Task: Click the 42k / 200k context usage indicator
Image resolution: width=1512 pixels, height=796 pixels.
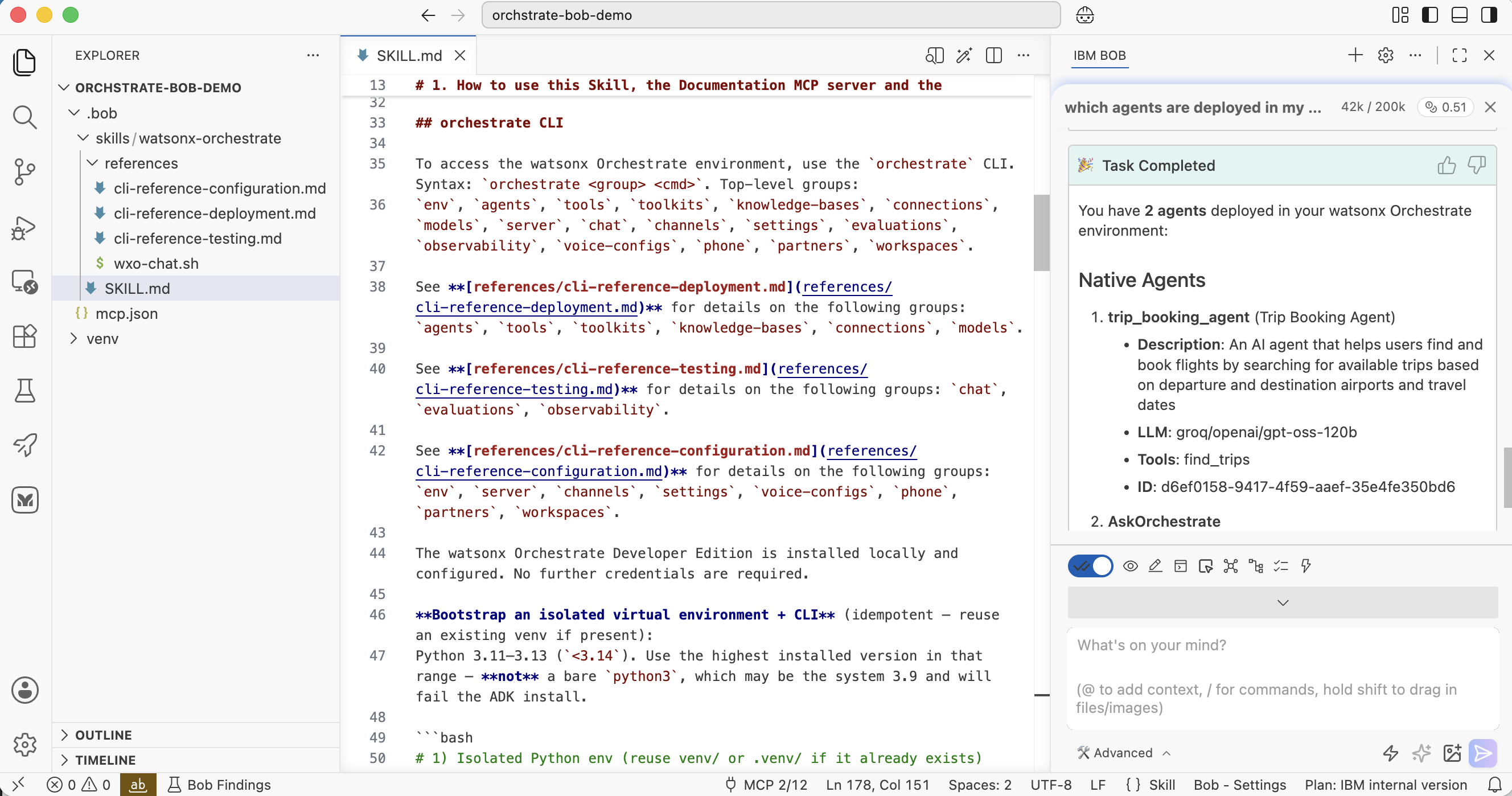Action: (1373, 107)
